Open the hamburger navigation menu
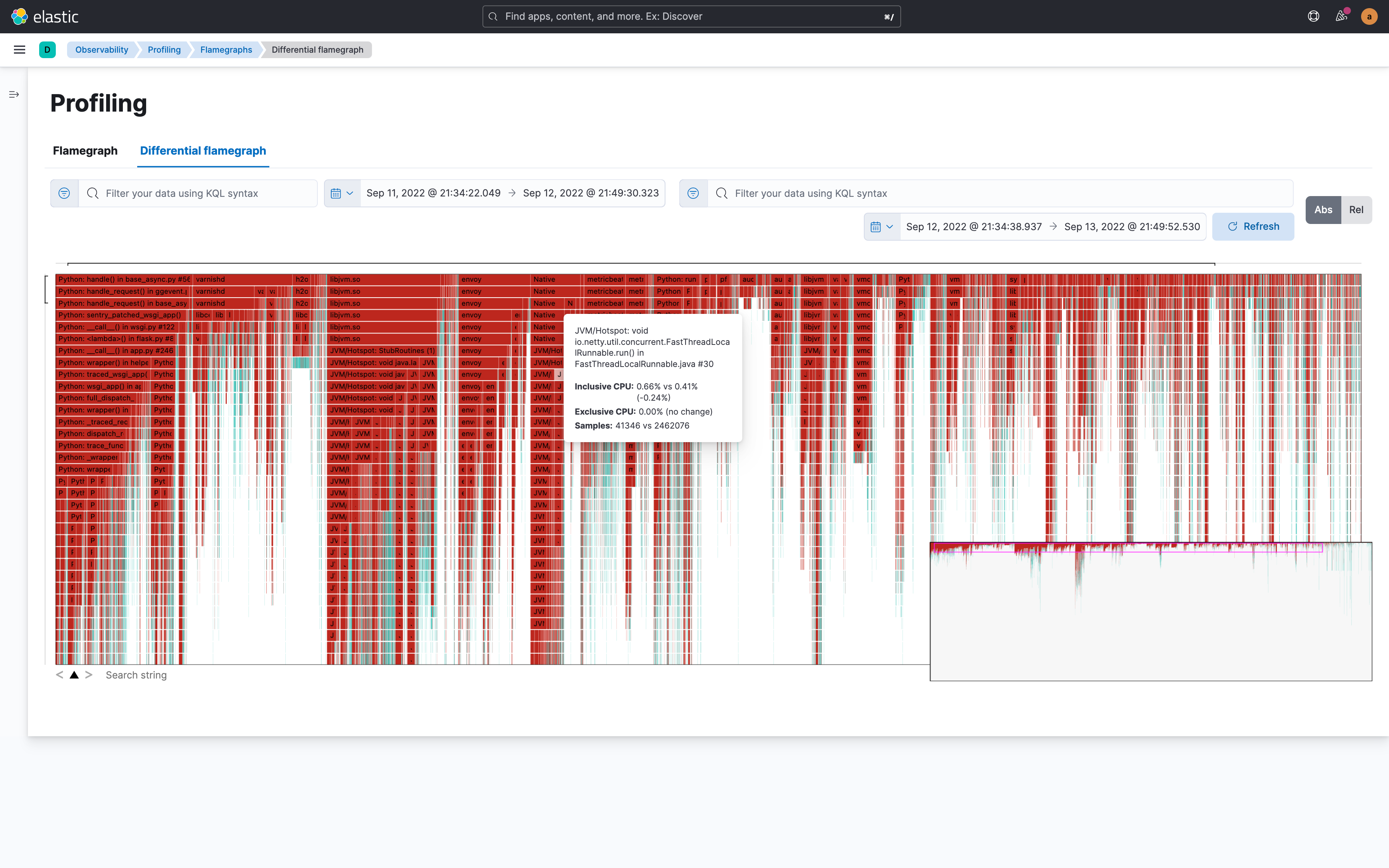Viewport: 1389px width, 868px height. pos(19,50)
